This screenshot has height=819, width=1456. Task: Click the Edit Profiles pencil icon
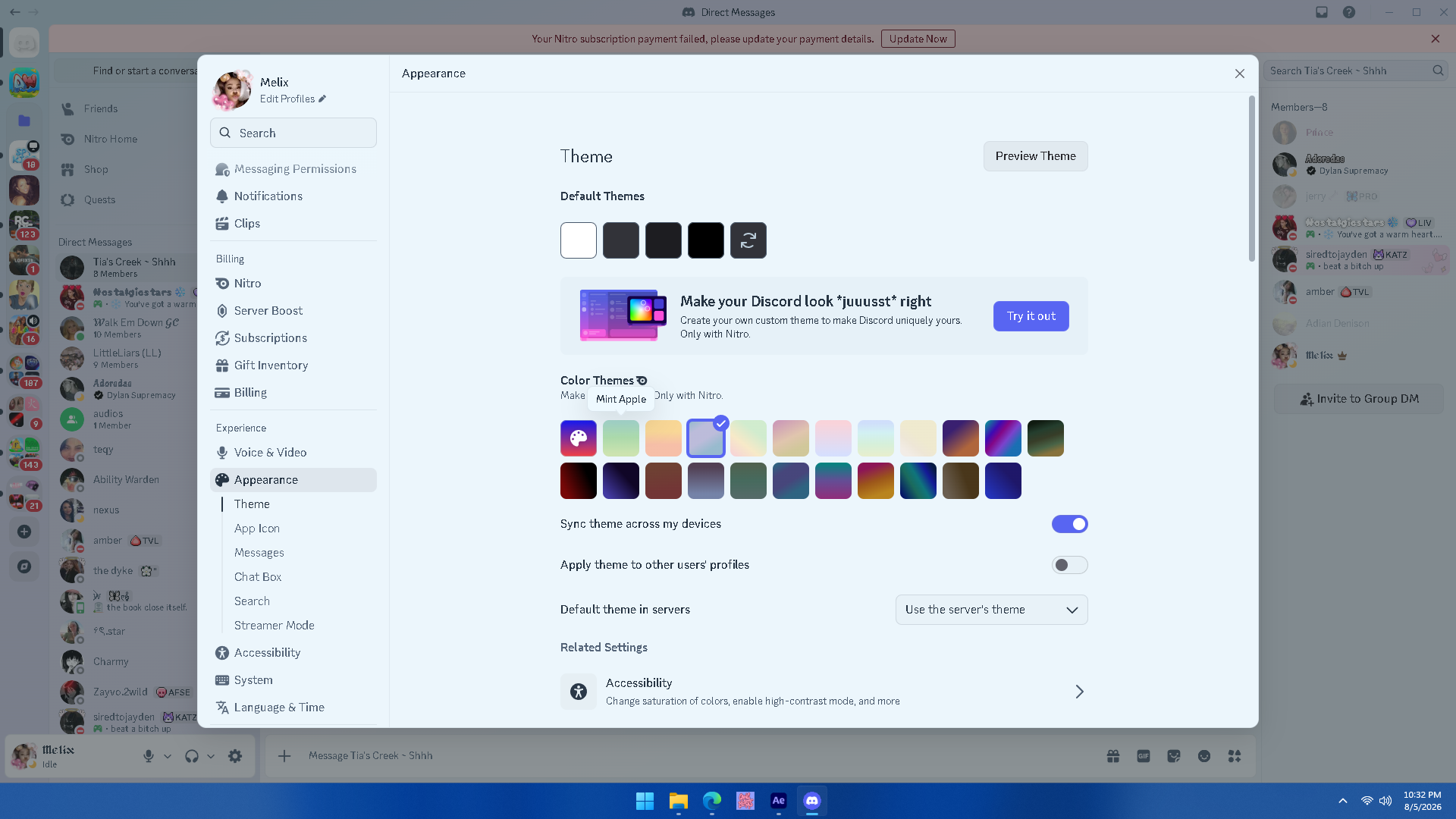[322, 99]
